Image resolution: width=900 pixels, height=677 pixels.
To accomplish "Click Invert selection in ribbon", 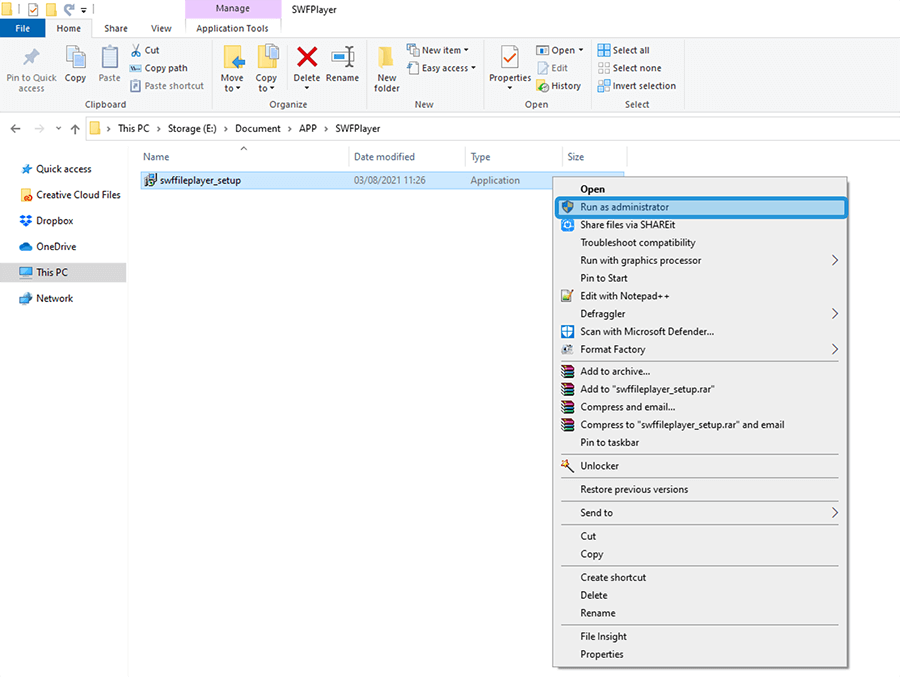I will pos(637,86).
